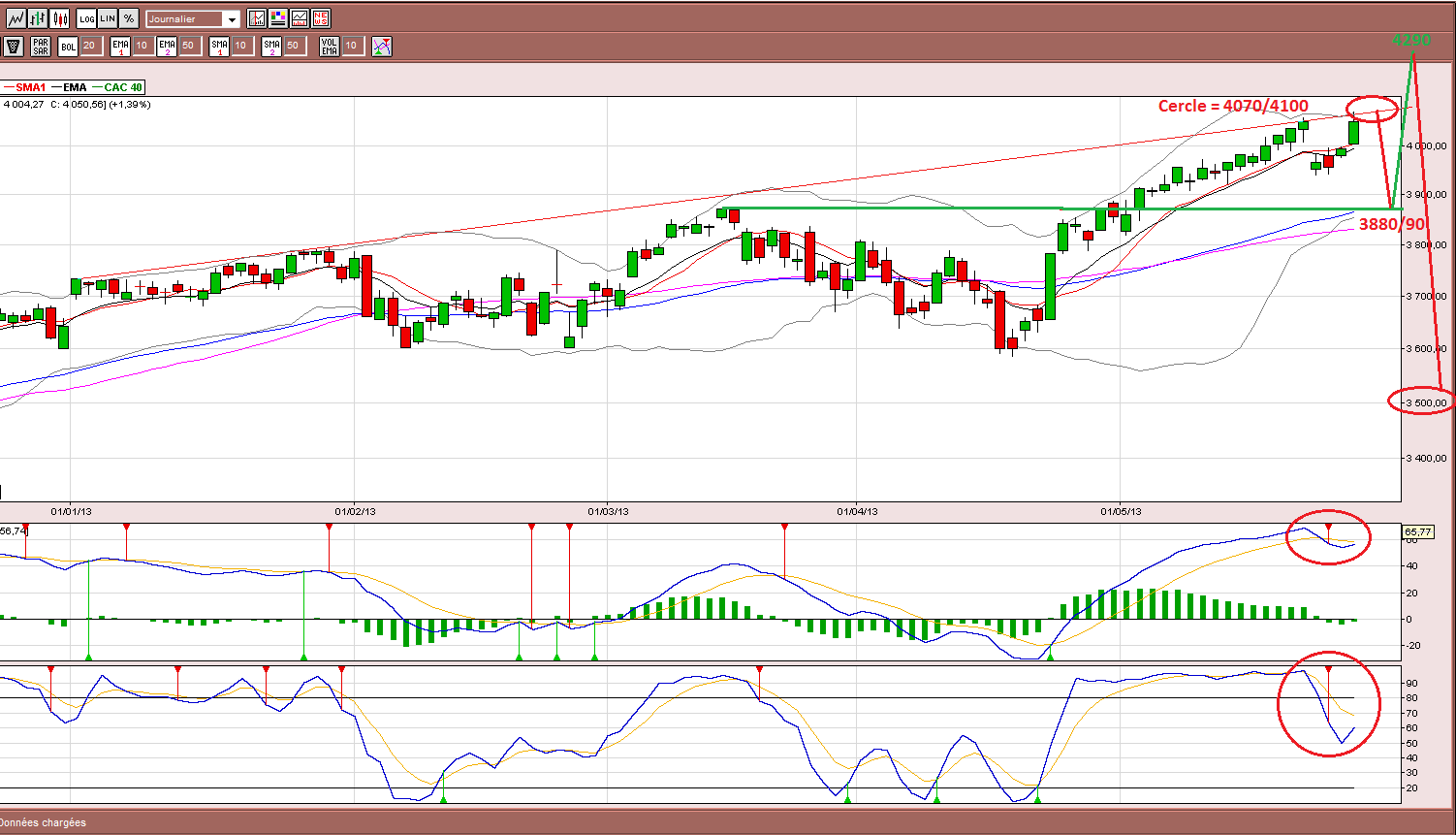Toggle the BOL Bollinger bands button

click(68, 46)
